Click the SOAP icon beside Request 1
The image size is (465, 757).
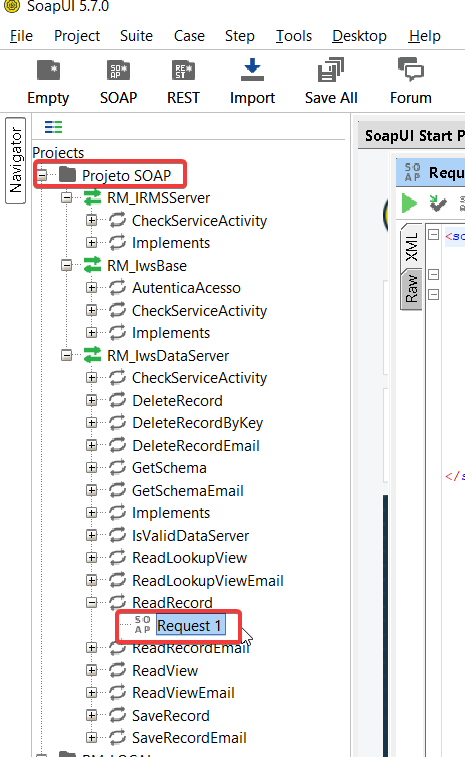(142, 625)
